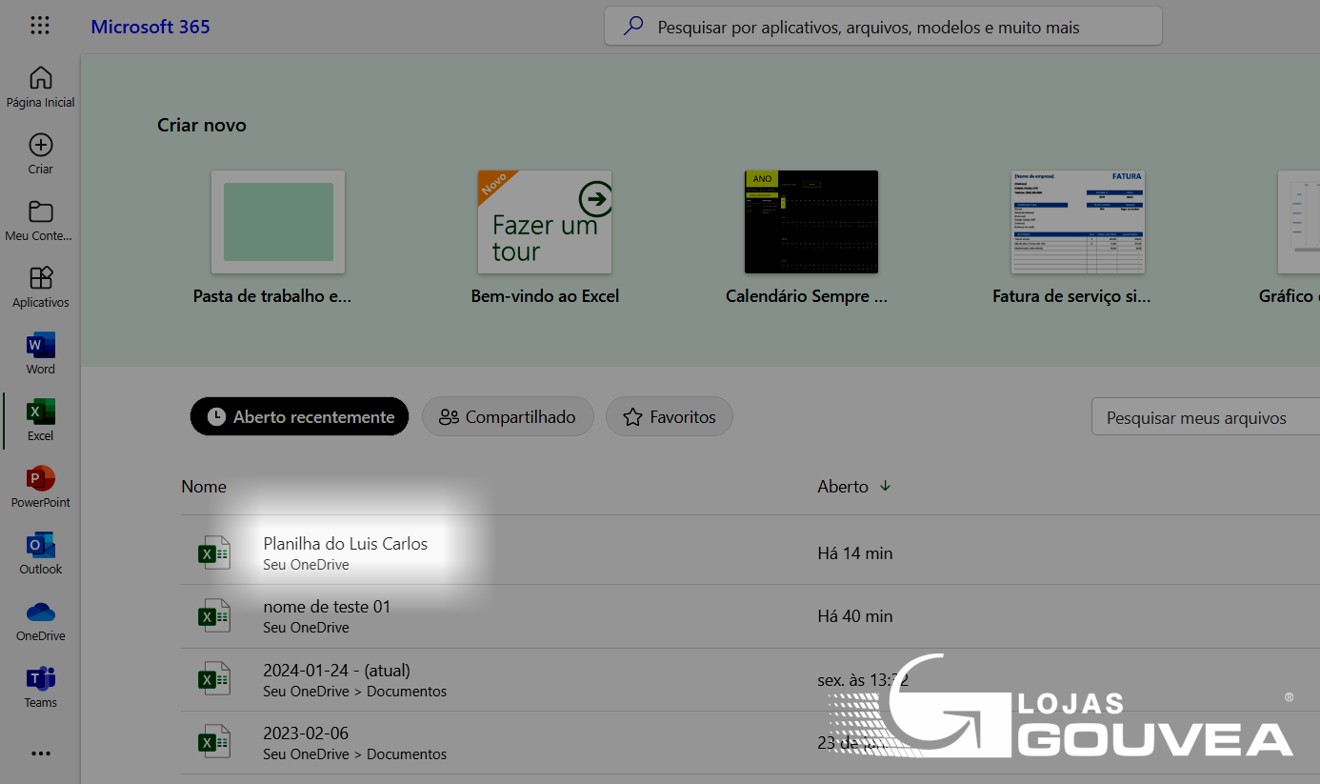This screenshot has height=784, width=1320.
Task: Open OneDrive from the sidebar
Action: pos(40,620)
